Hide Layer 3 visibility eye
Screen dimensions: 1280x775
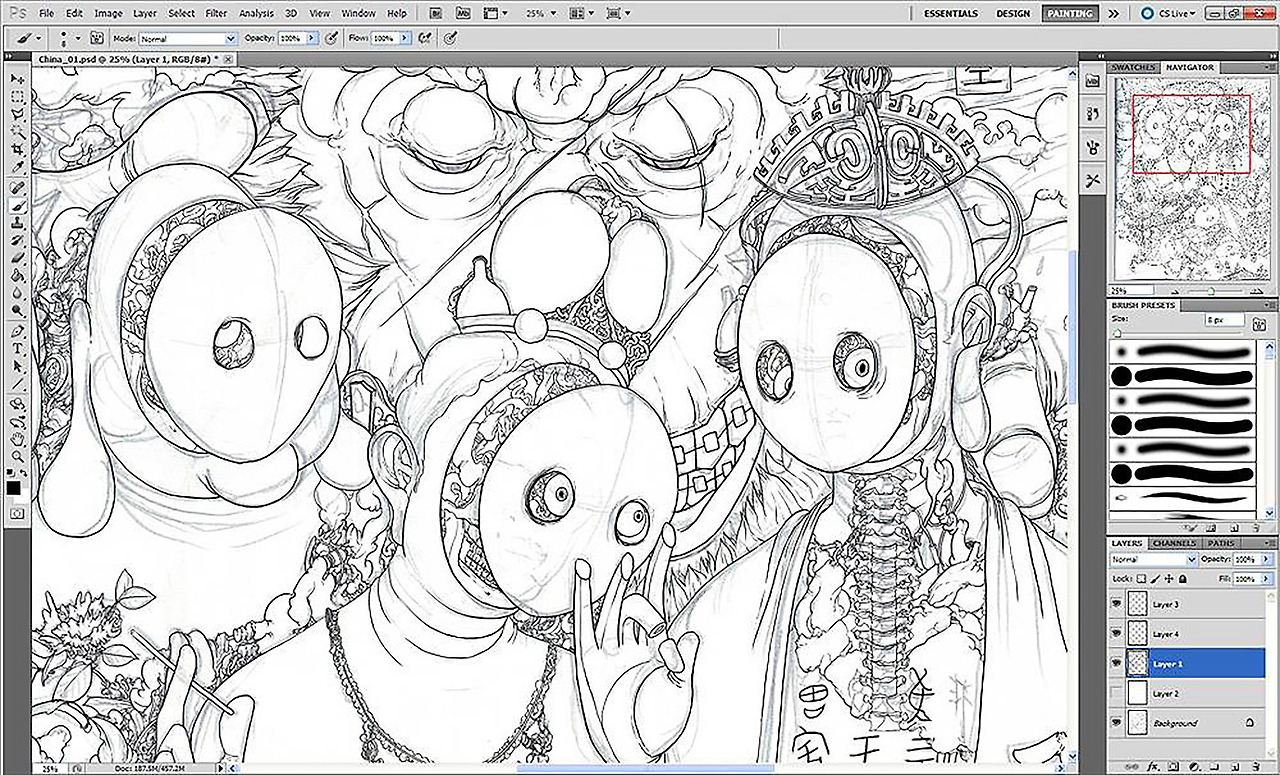1118,604
